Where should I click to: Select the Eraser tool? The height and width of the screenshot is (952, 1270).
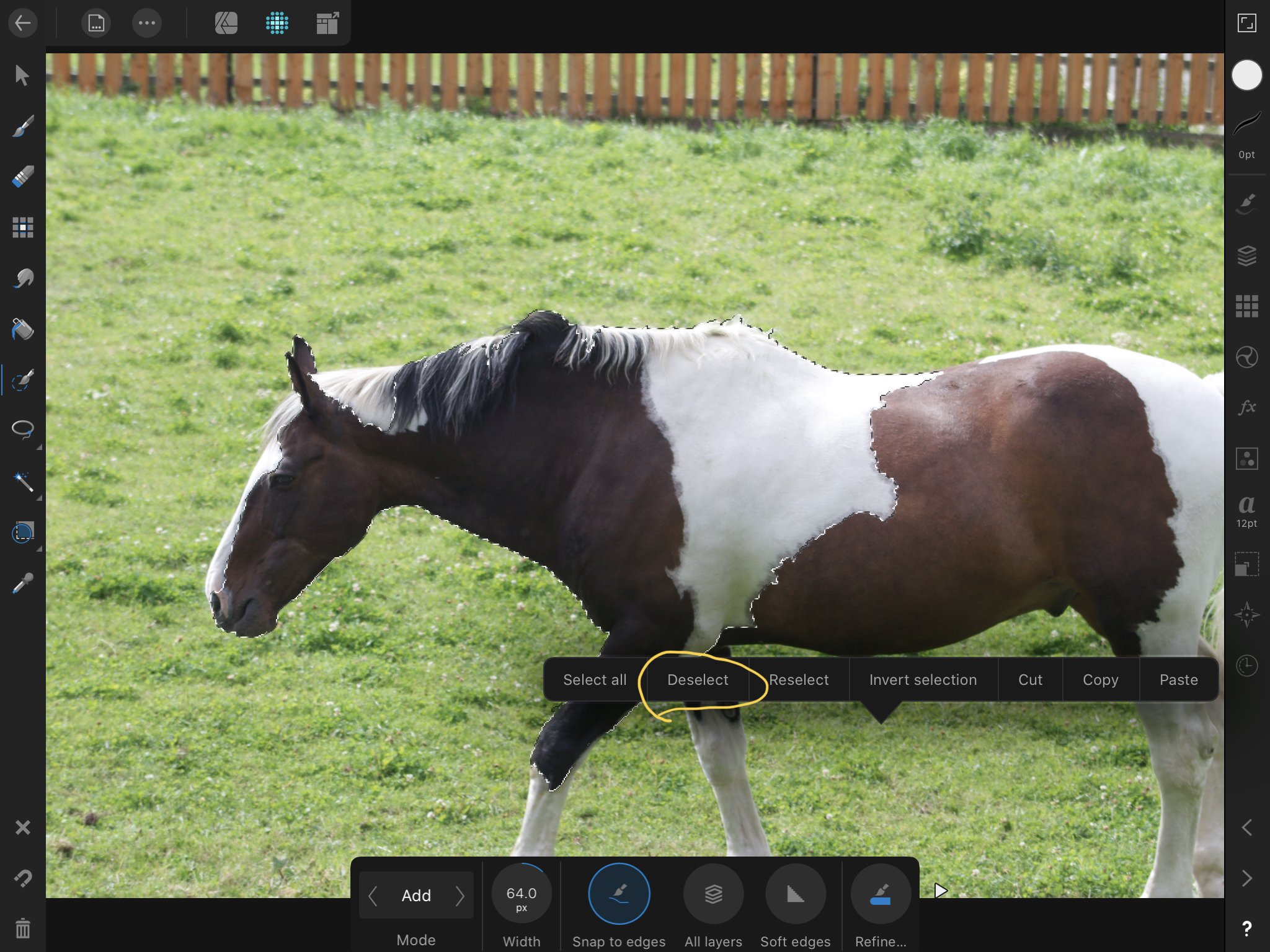click(x=22, y=175)
